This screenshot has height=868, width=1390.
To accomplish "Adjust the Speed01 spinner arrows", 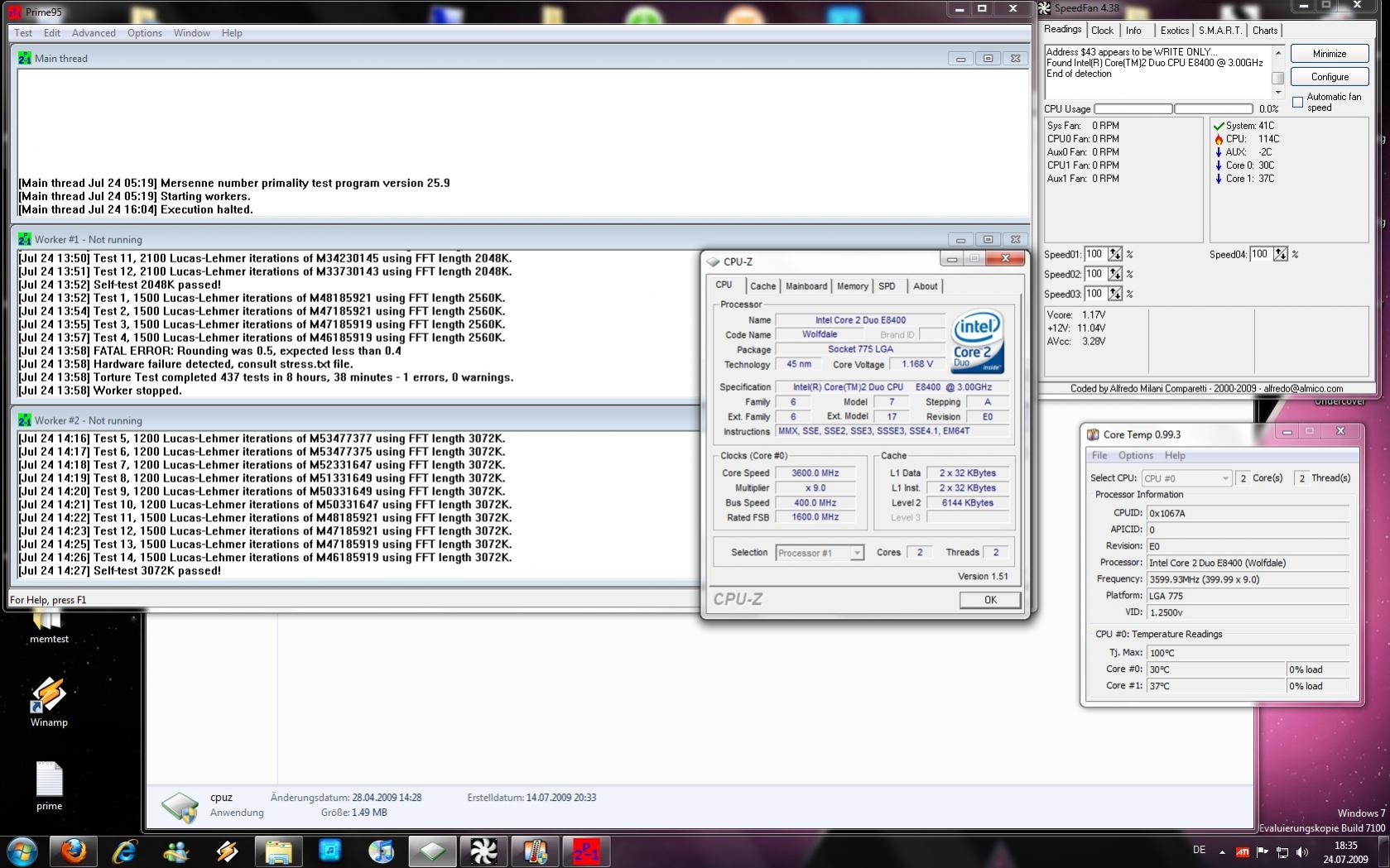I will (1115, 254).
